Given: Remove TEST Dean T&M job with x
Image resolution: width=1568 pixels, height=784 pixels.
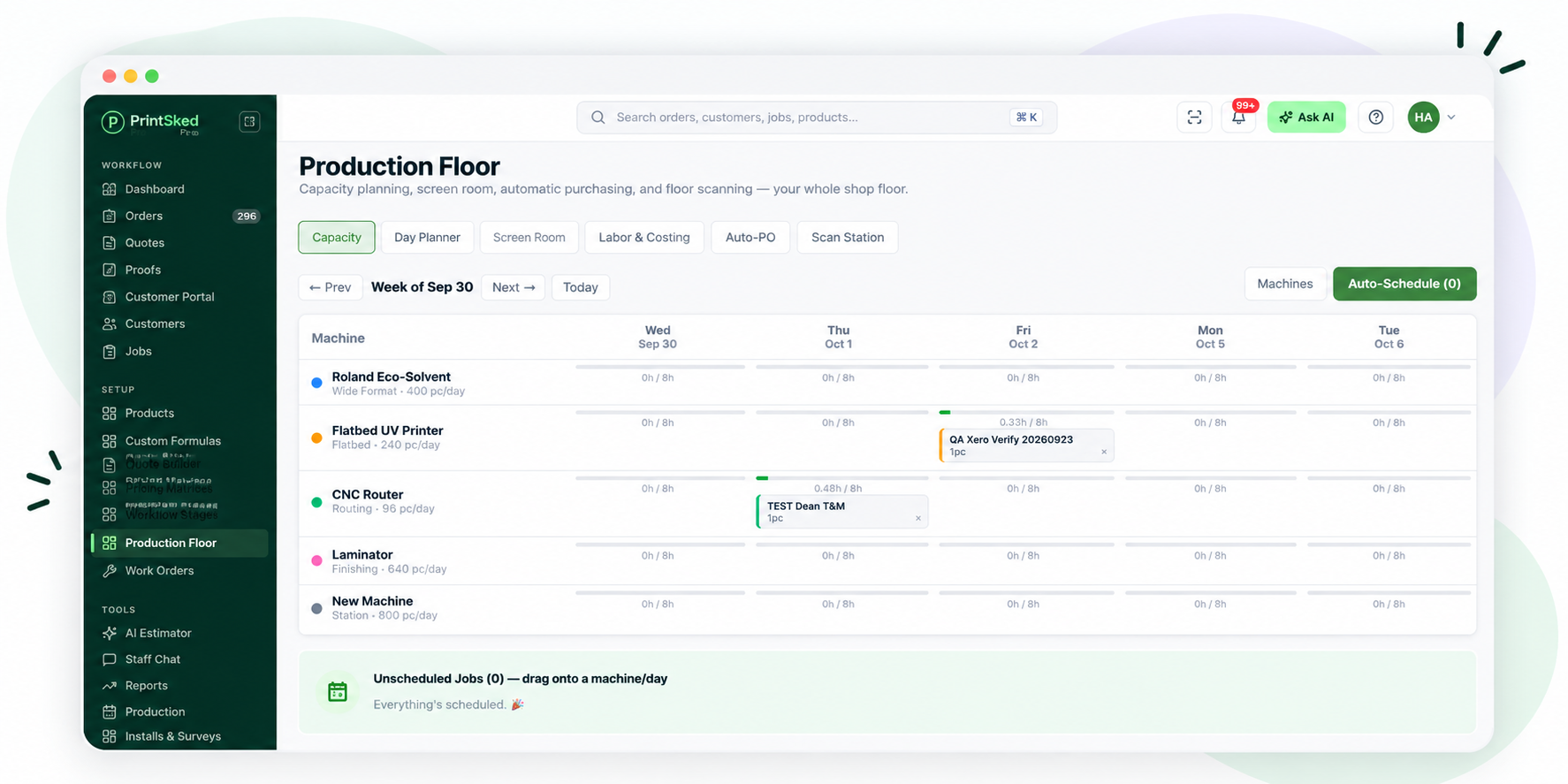Looking at the screenshot, I should [918, 519].
